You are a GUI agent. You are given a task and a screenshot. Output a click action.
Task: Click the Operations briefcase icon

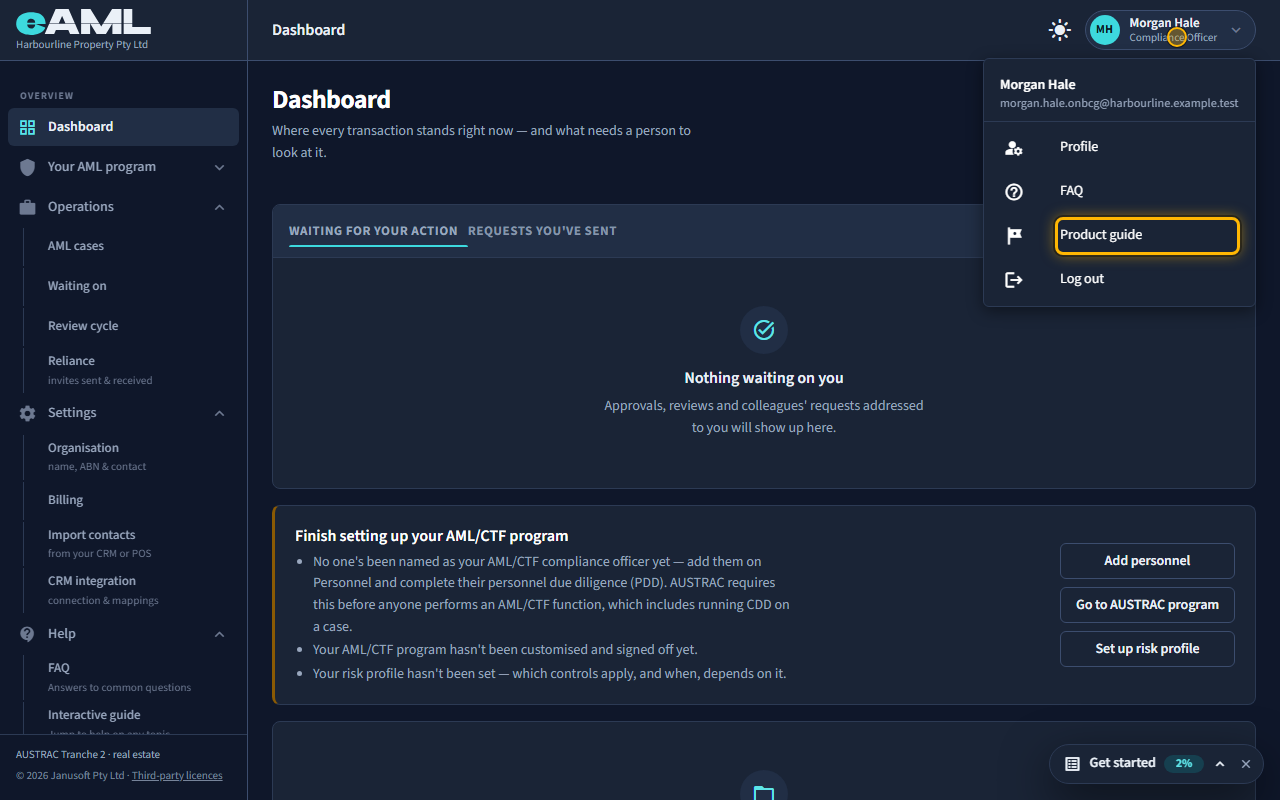28,207
